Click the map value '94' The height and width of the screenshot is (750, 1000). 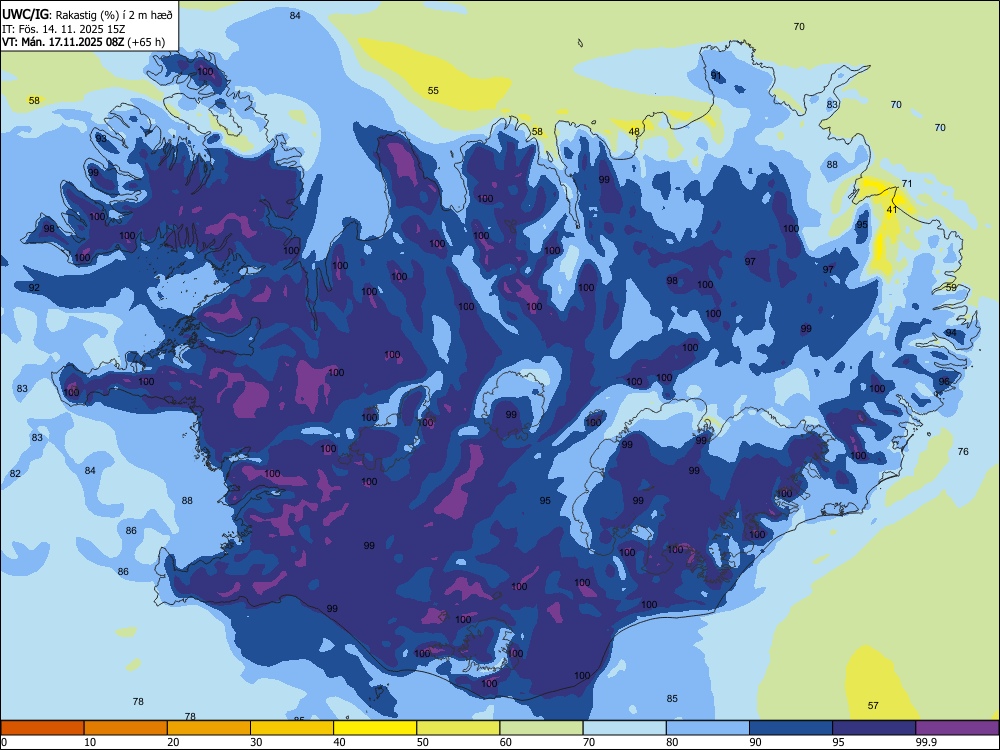point(951,333)
